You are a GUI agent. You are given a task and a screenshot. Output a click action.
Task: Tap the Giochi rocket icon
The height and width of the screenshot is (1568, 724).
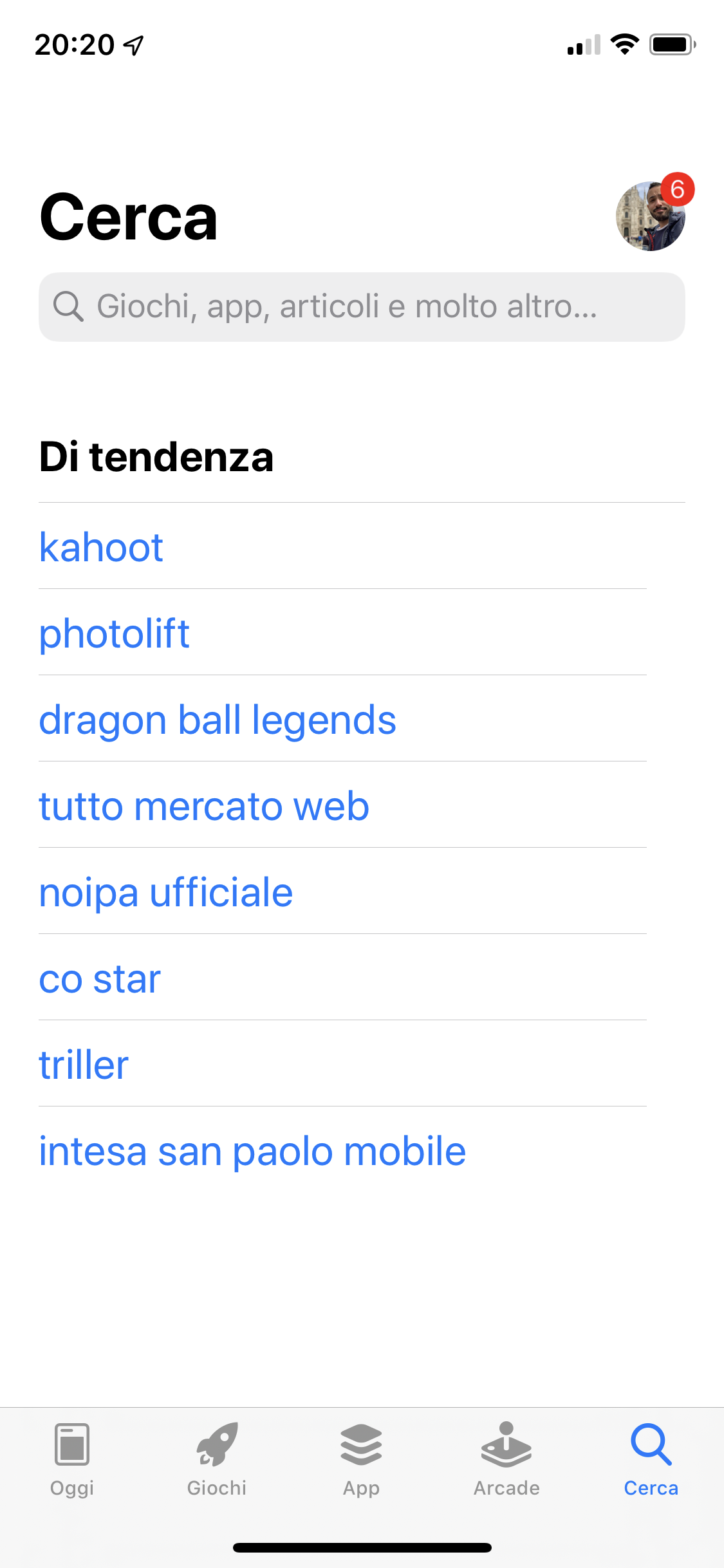[x=217, y=1444]
